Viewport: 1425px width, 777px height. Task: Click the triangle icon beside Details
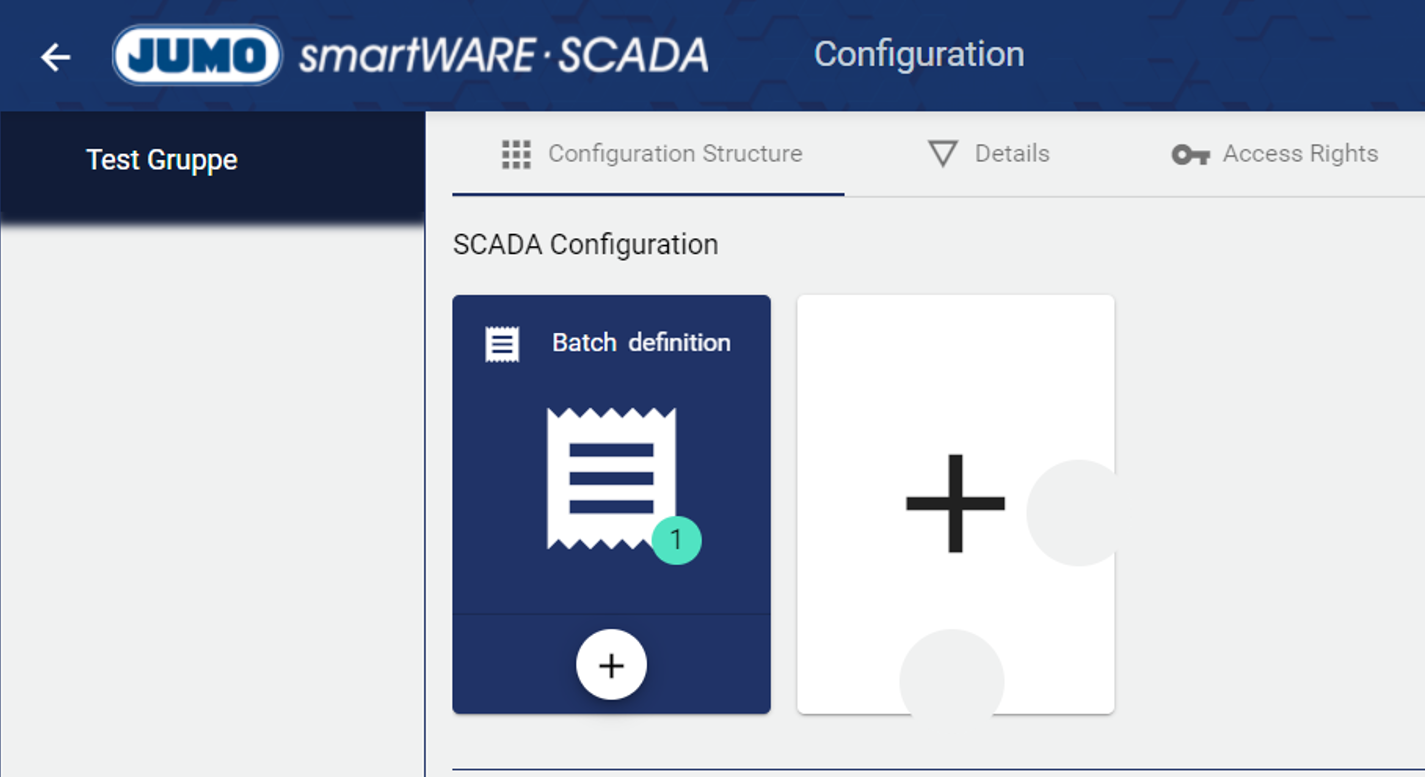click(942, 154)
